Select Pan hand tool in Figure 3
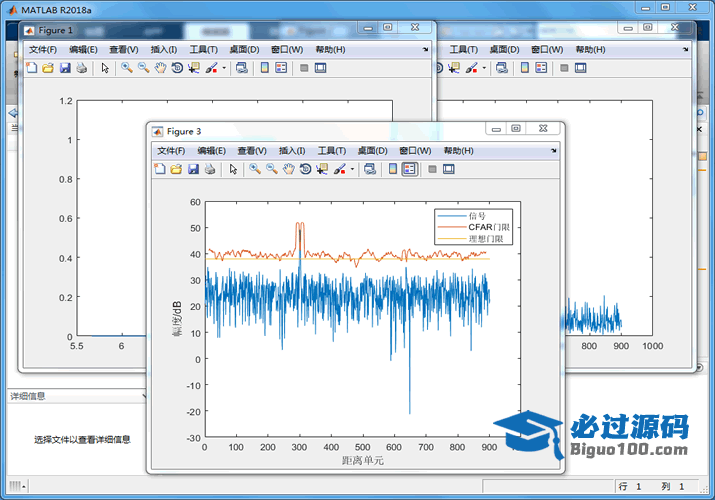This screenshot has width=715, height=500. (x=289, y=169)
